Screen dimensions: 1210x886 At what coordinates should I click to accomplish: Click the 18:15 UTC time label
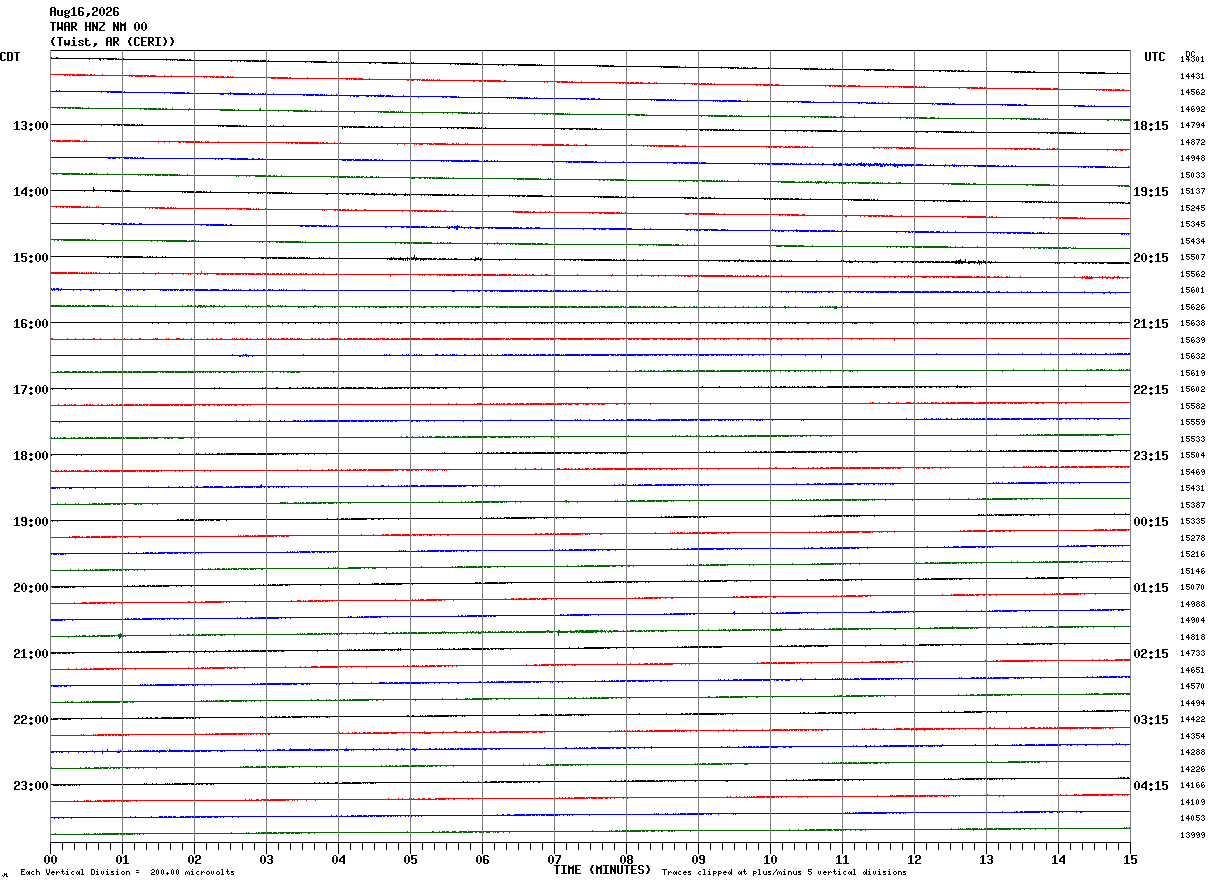click(x=1151, y=126)
